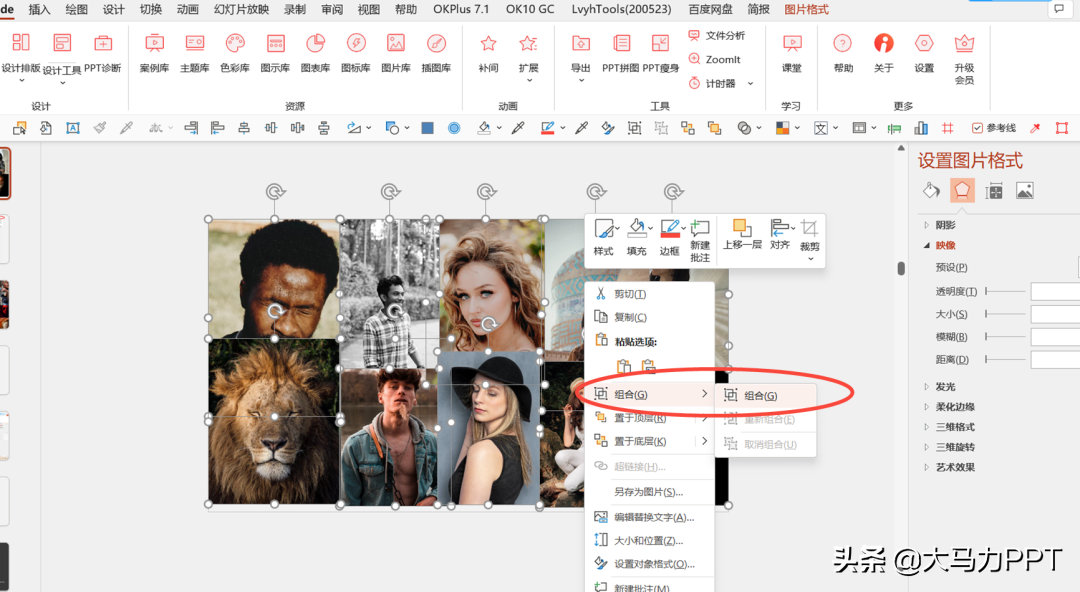Open the 设置 settings icon
1080x592 pixels.
click(924, 44)
